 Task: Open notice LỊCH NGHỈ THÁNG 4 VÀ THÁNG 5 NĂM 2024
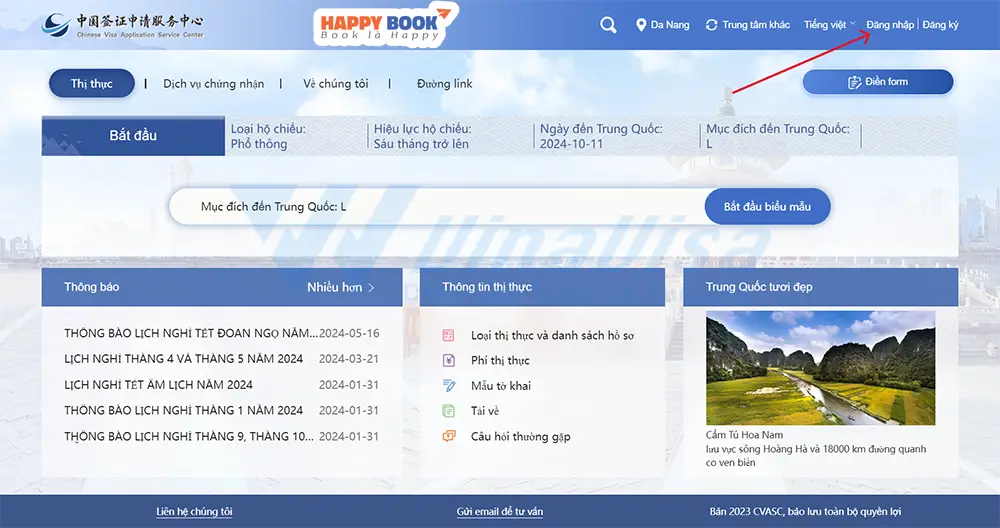click(x=184, y=359)
